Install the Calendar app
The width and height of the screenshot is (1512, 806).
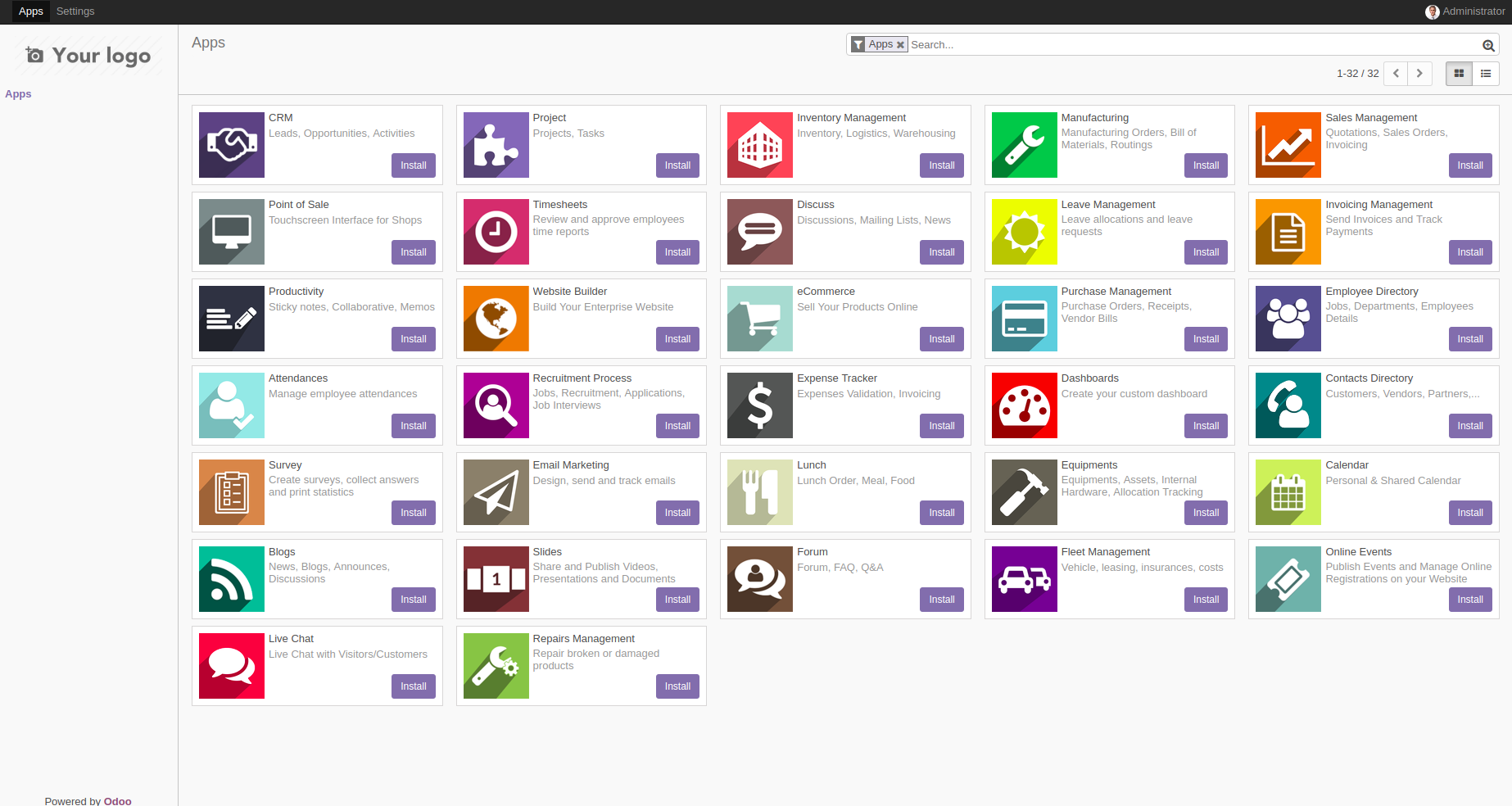[x=1470, y=513]
